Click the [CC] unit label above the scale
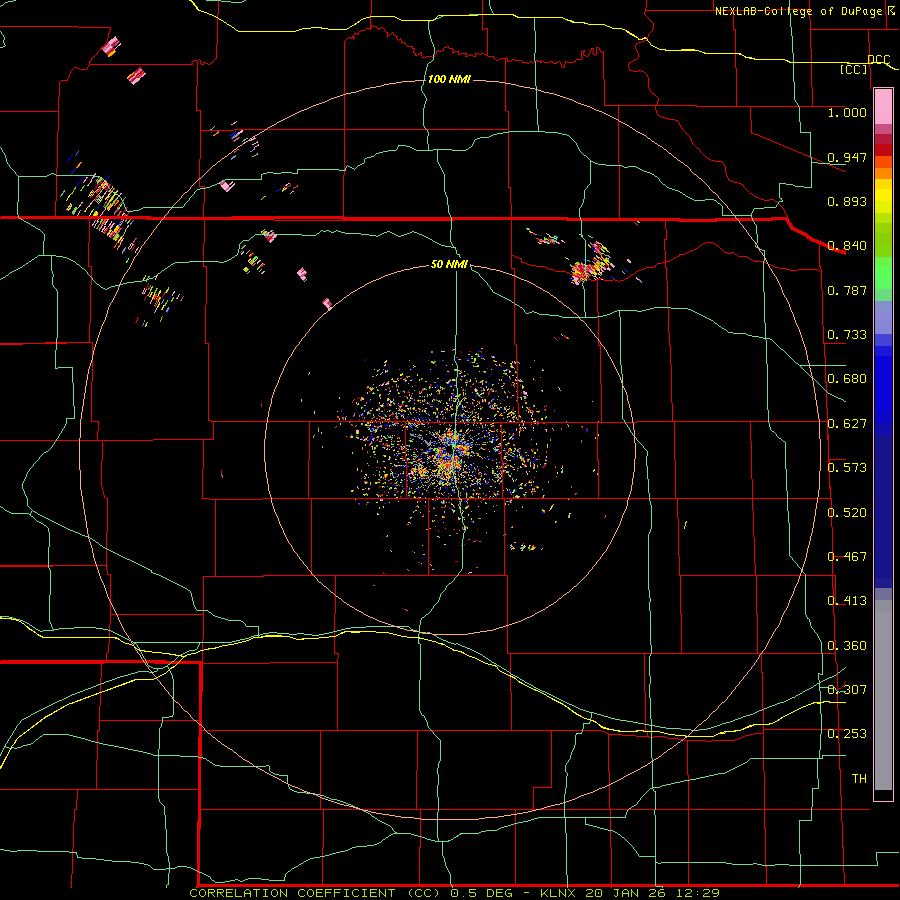The image size is (900, 900). [x=854, y=69]
